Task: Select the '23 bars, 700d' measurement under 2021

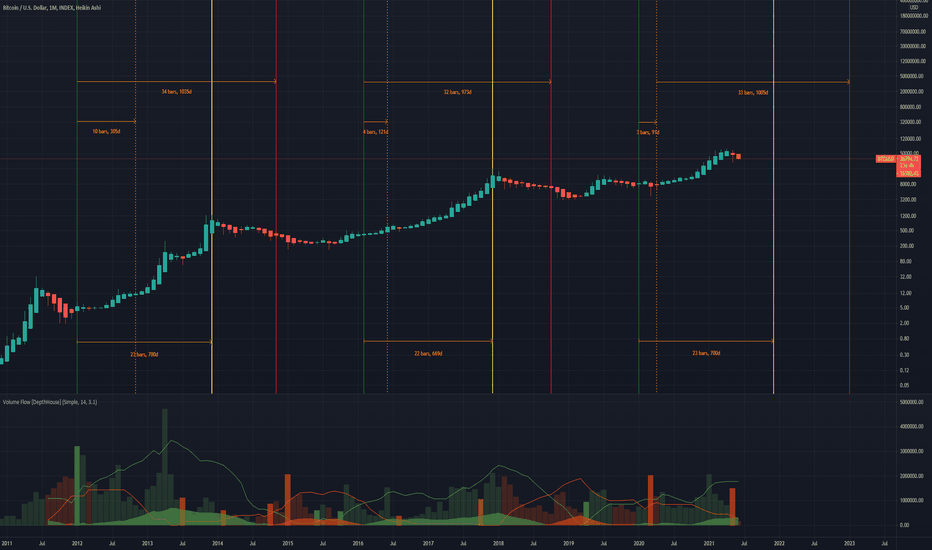Action: click(706, 353)
